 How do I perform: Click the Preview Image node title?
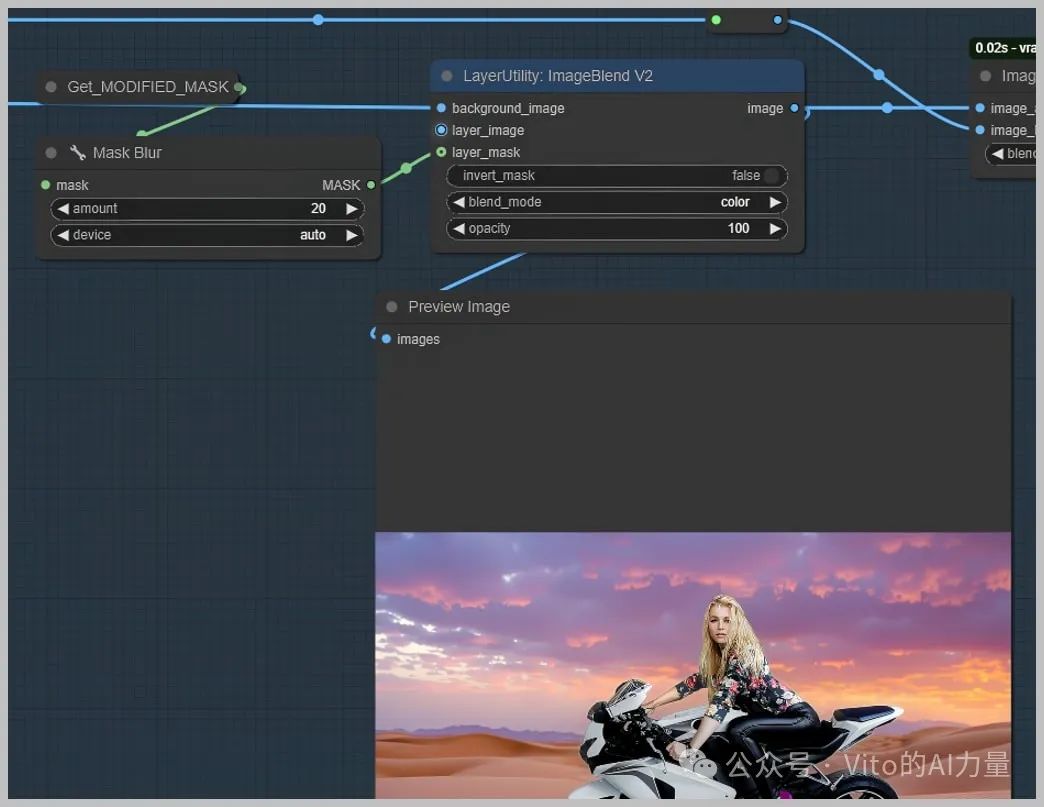pos(459,306)
